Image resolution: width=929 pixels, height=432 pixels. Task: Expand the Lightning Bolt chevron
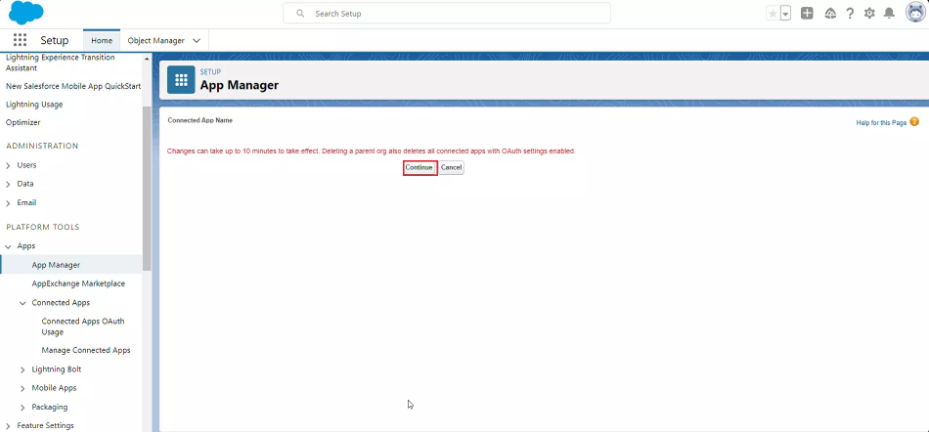click(x=23, y=370)
